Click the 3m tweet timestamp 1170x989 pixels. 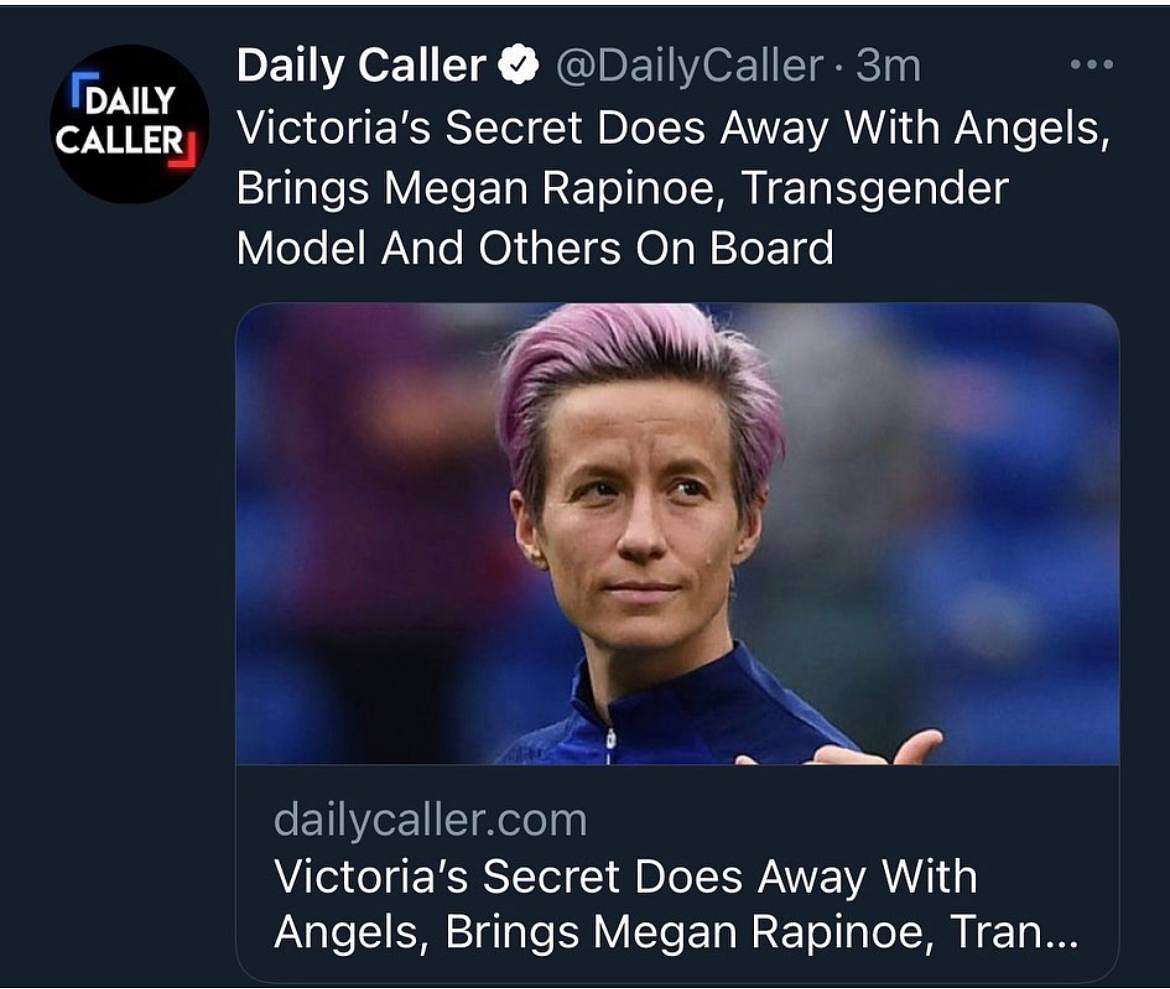[888, 66]
